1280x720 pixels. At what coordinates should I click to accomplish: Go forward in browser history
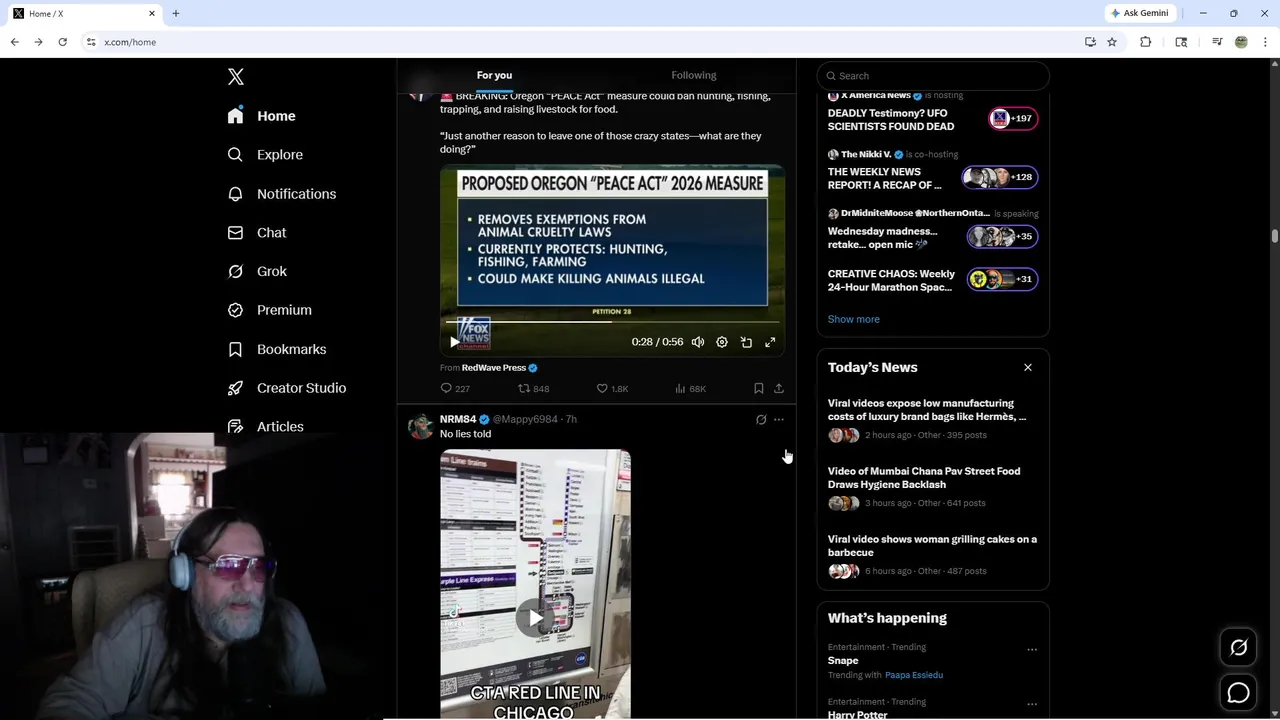38,42
